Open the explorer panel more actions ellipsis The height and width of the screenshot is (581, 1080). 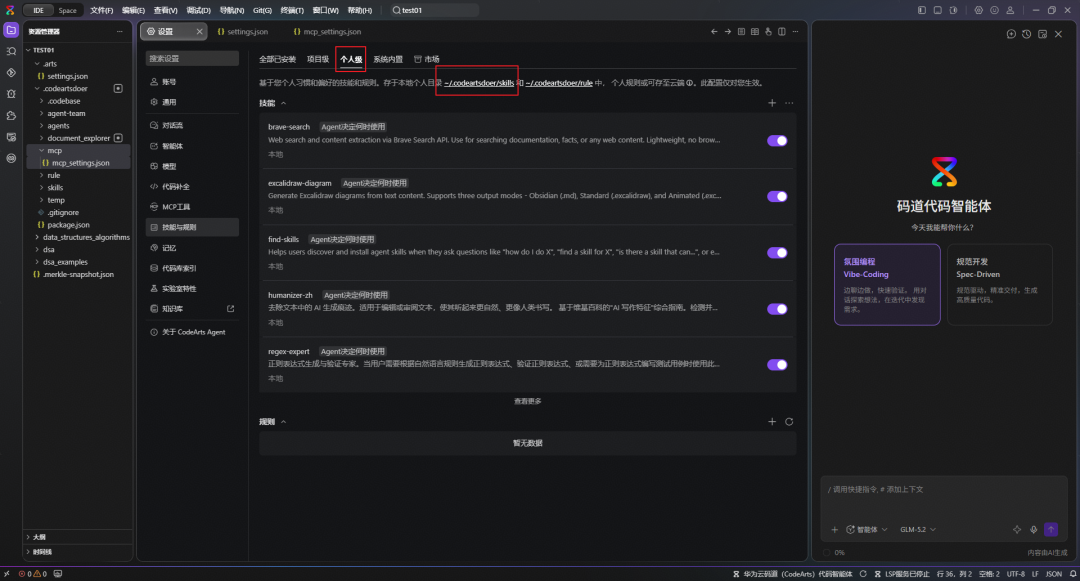(x=120, y=32)
